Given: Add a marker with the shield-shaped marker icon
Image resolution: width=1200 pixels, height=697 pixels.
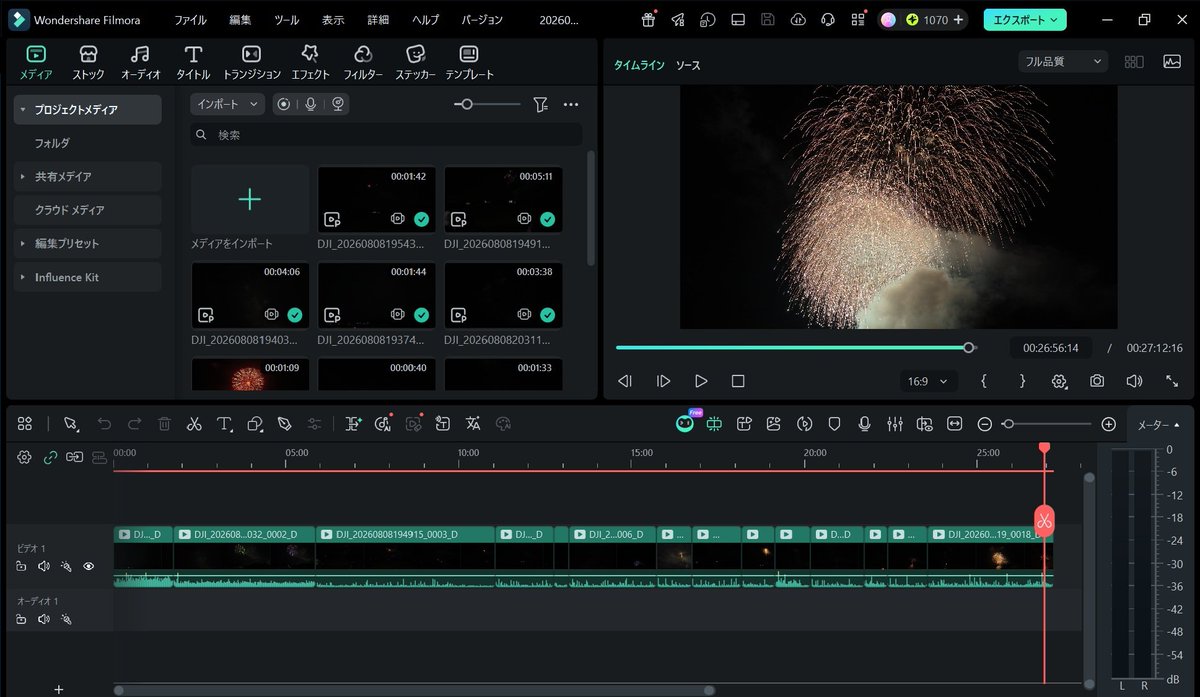Looking at the screenshot, I should pos(834,424).
